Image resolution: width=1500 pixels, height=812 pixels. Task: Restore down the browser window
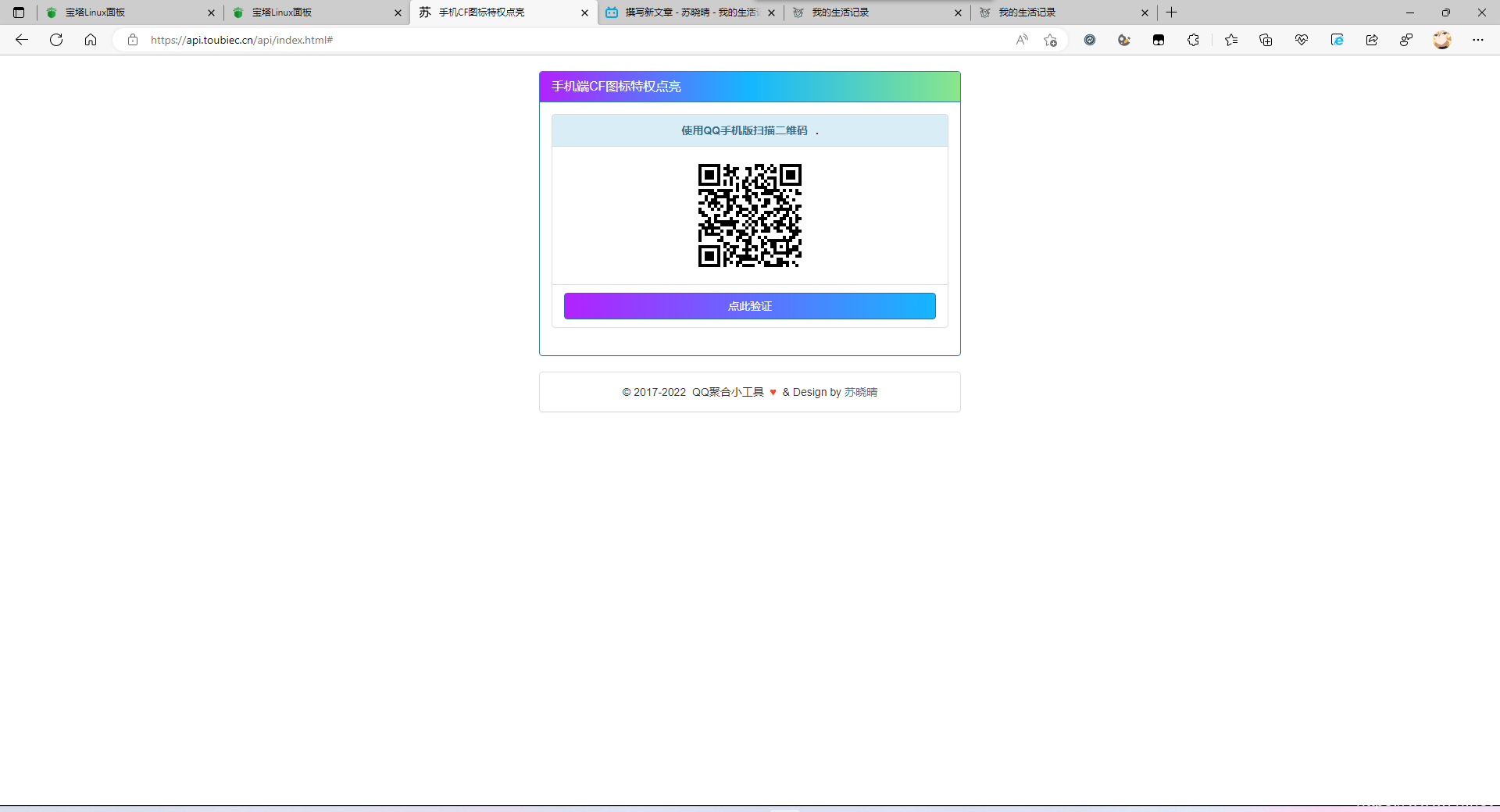1445,12
